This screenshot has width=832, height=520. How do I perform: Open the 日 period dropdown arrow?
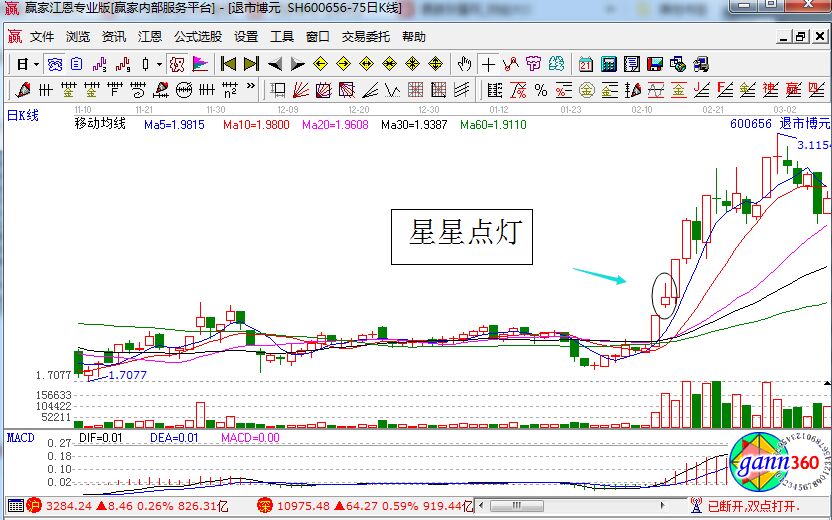coord(36,64)
